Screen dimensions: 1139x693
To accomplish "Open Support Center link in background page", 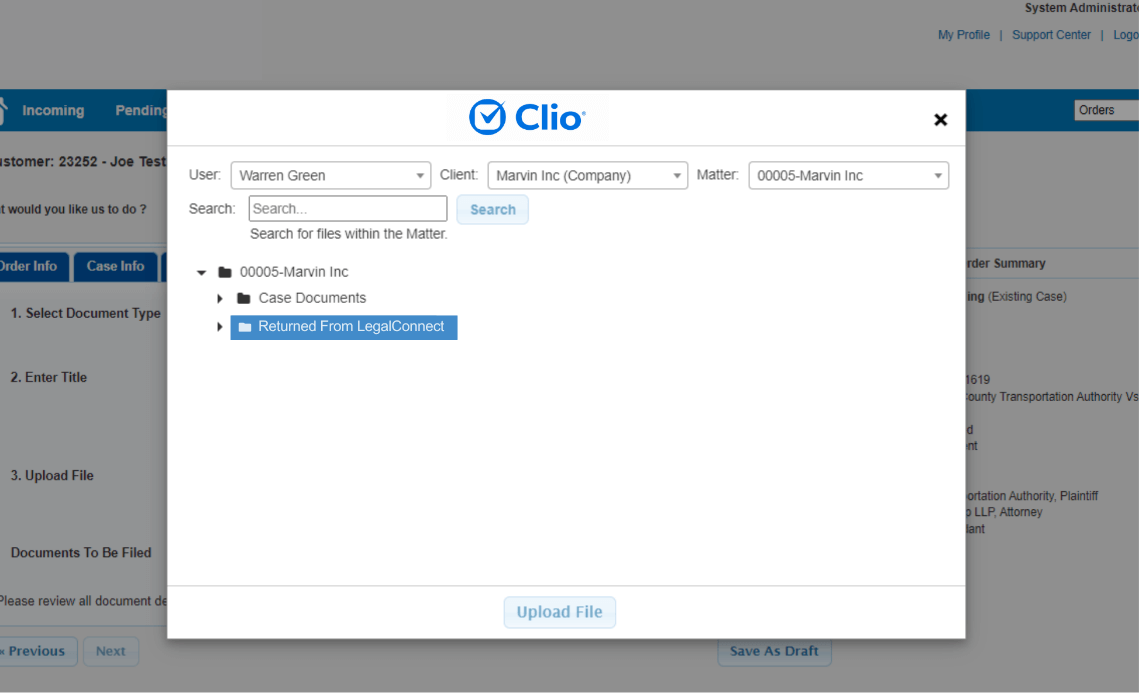I will [1051, 35].
